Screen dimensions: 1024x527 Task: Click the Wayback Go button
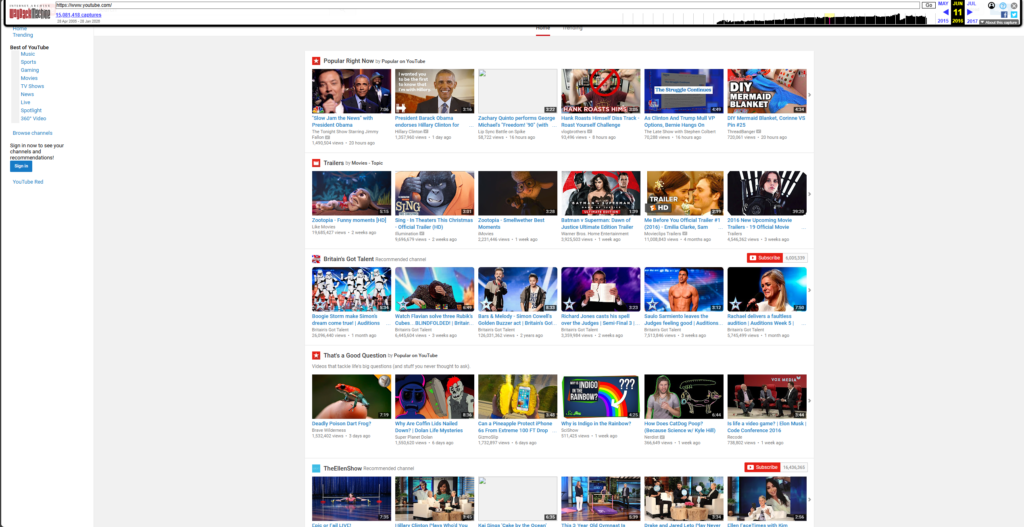click(x=928, y=5)
